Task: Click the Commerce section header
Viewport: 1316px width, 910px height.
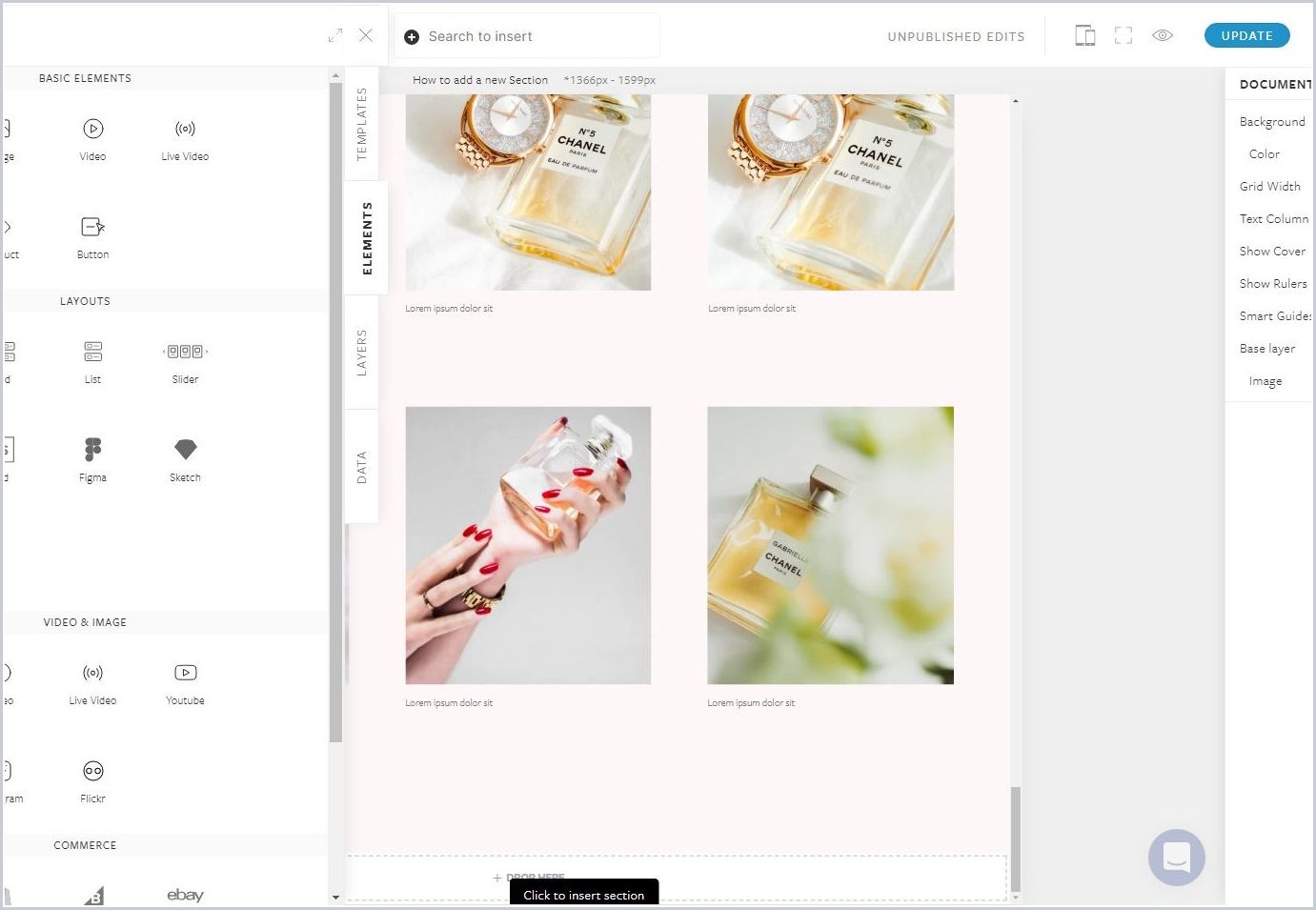Action: (85, 845)
